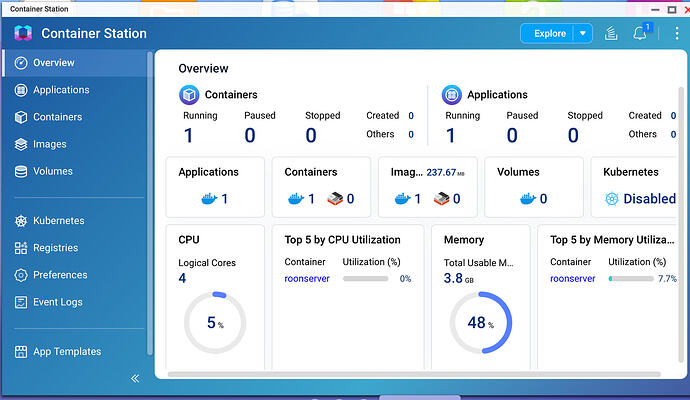Click the Disabled Kubernetes status
Image resolution: width=690 pixels, height=400 pixels.
(650, 199)
